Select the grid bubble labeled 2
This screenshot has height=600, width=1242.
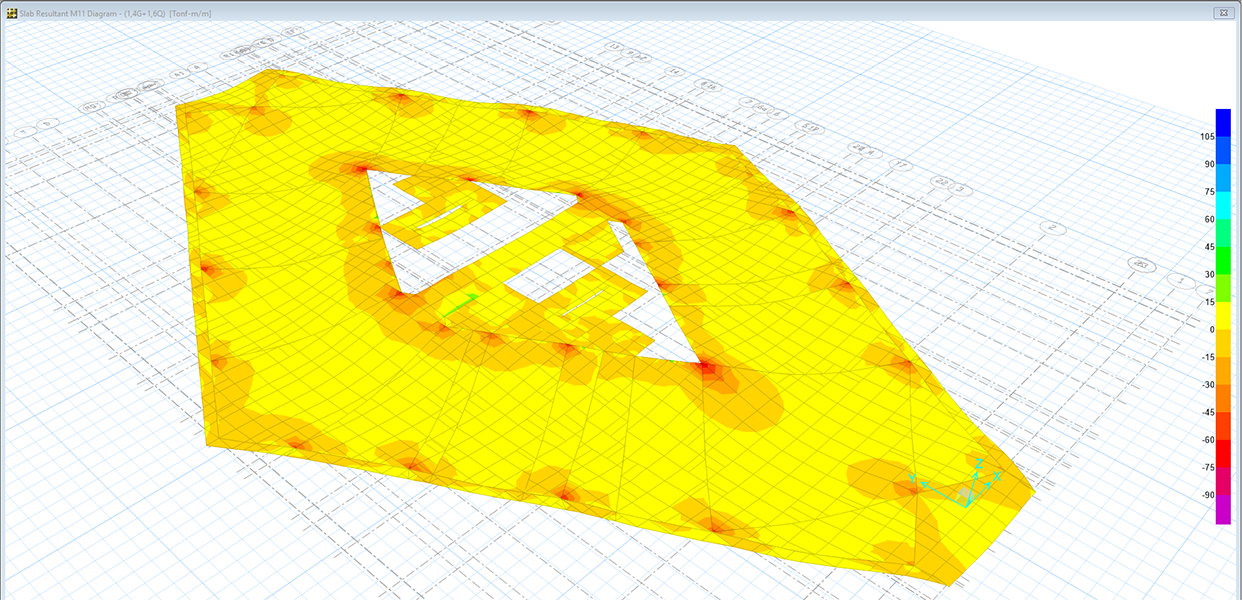[1051, 228]
